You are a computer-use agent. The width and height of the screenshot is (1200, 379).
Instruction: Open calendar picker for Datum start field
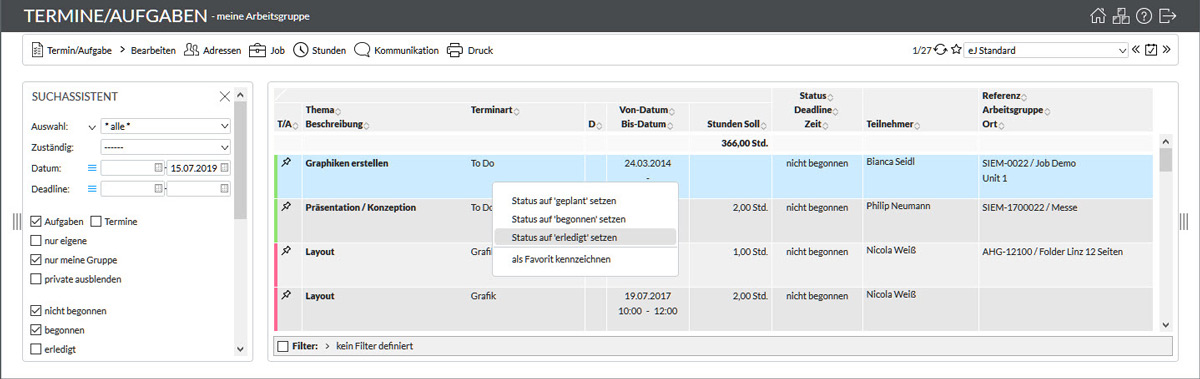159,167
